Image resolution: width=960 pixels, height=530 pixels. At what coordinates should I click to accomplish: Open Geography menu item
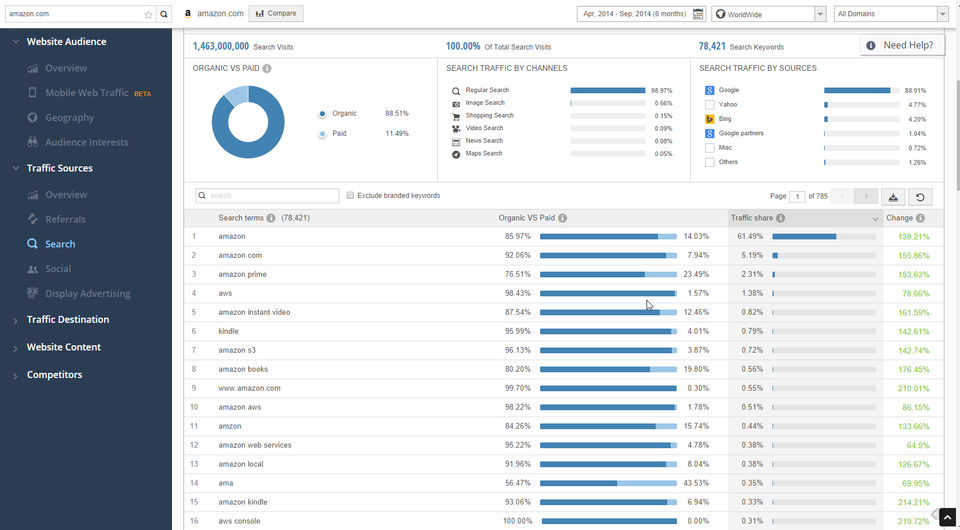pyautogui.click(x=69, y=118)
